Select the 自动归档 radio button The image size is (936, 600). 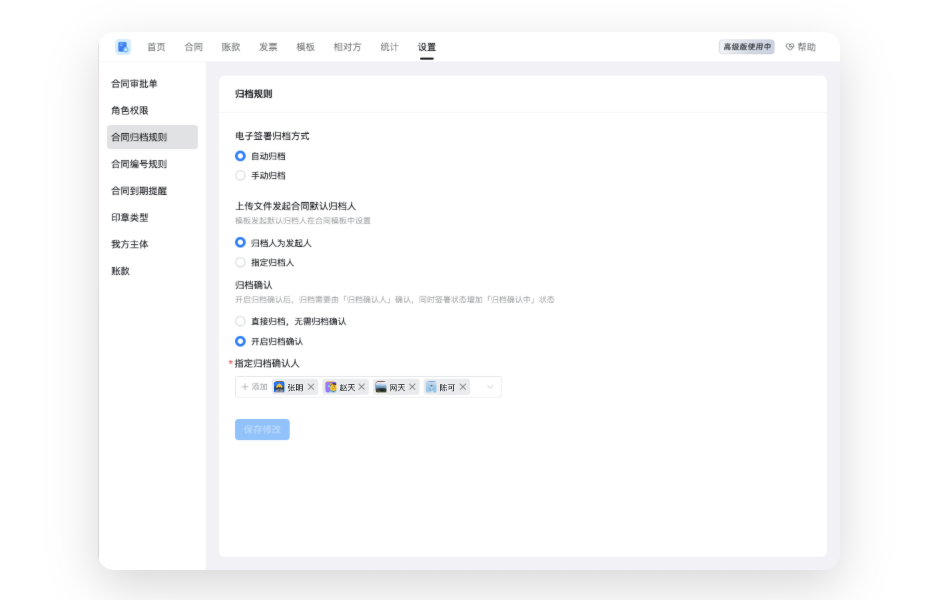(x=240, y=156)
